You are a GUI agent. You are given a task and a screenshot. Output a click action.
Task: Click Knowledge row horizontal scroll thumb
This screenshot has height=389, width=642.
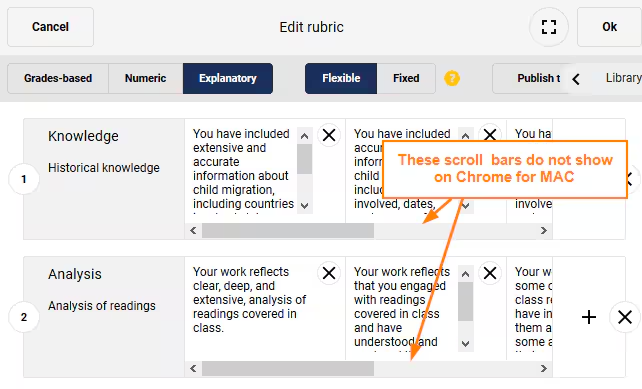pos(288,231)
